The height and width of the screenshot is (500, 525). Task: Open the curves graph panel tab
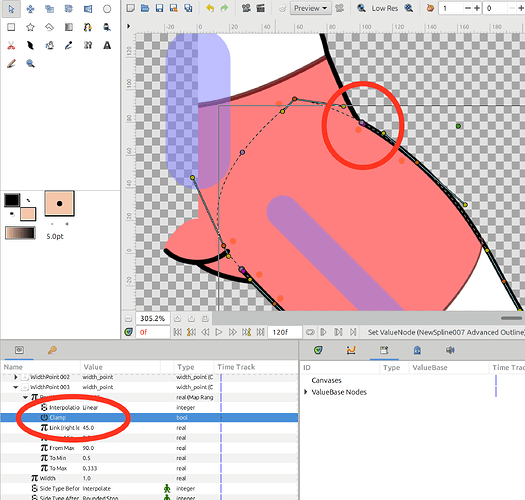[351, 350]
